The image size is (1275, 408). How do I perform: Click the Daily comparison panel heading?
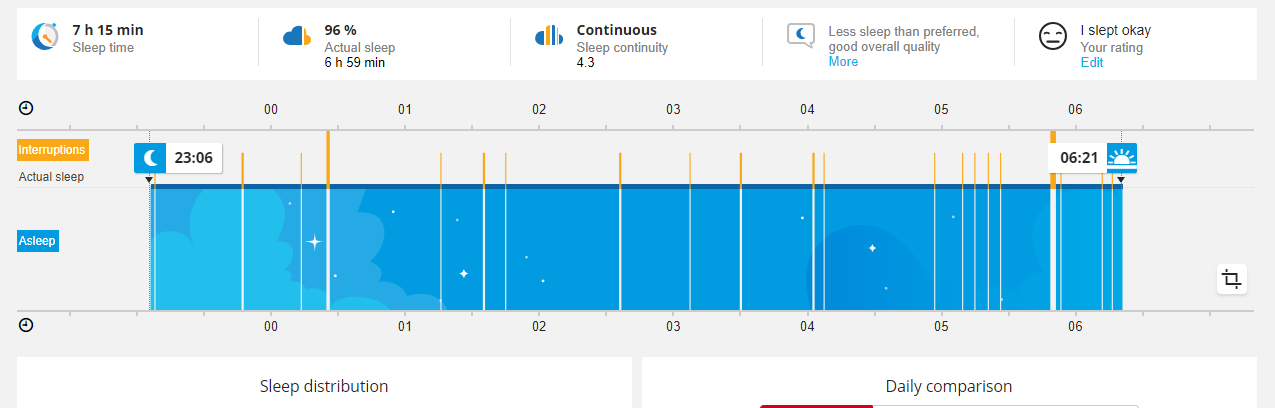click(948, 386)
